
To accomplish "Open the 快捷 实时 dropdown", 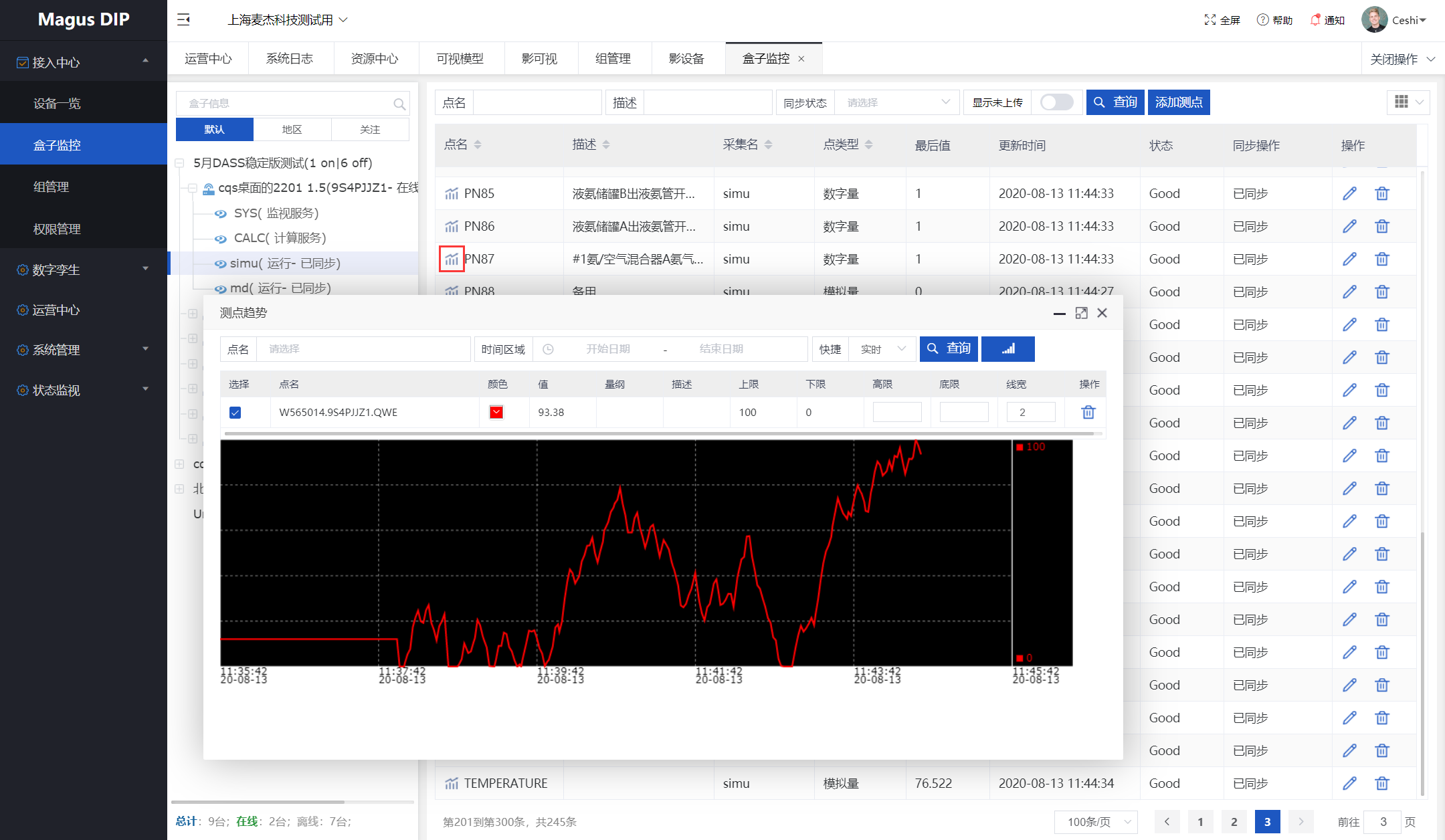I will (x=882, y=348).
